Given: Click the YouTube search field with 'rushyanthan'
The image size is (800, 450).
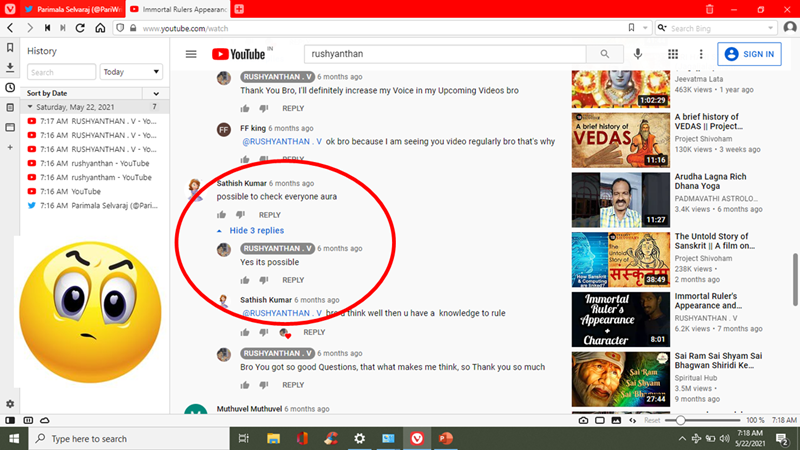Looking at the screenshot, I should (445, 54).
